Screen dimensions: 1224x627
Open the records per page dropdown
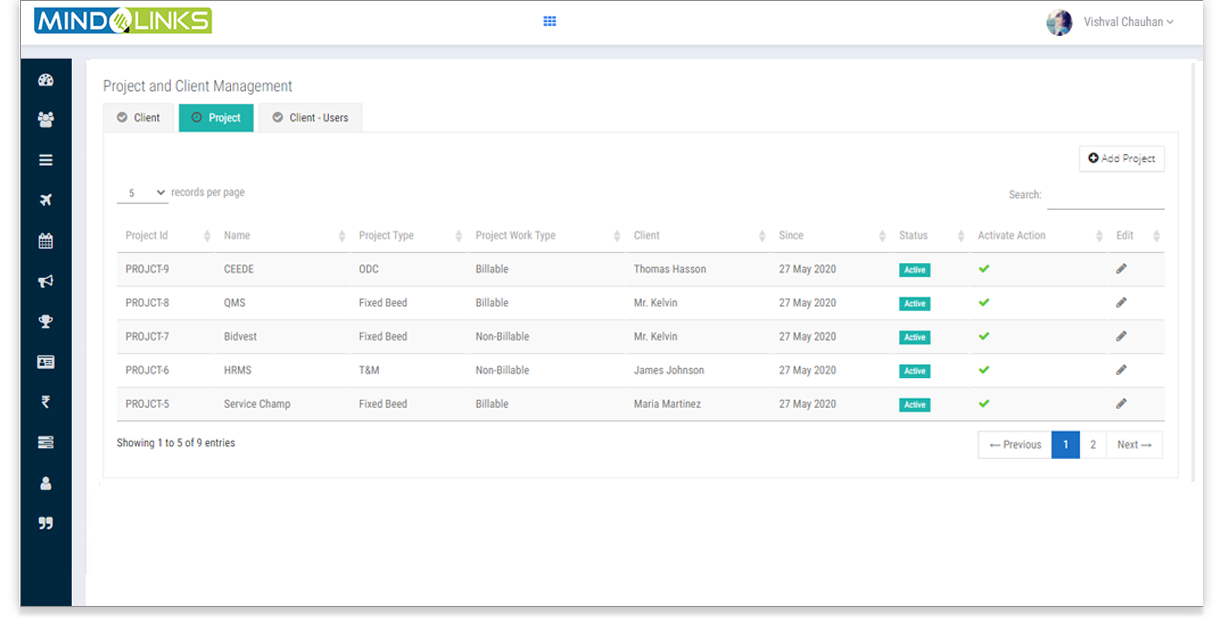pyautogui.click(x=143, y=193)
